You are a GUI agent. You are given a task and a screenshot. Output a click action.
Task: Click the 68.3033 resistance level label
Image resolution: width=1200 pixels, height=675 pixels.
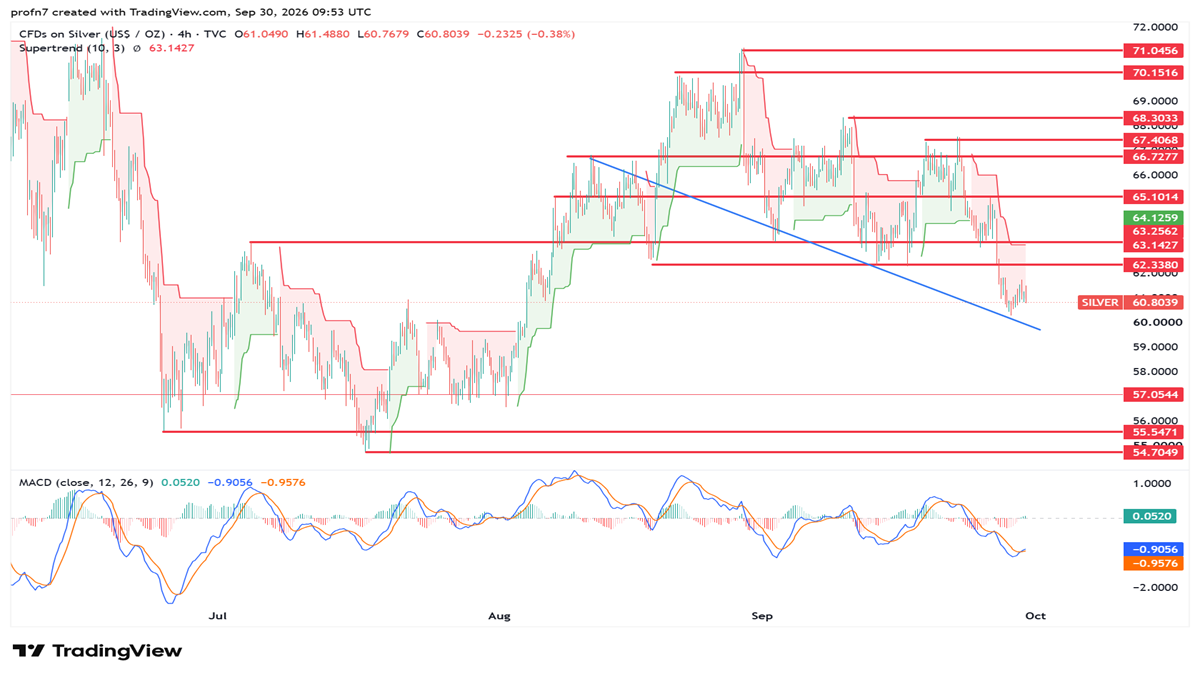pos(1156,117)
